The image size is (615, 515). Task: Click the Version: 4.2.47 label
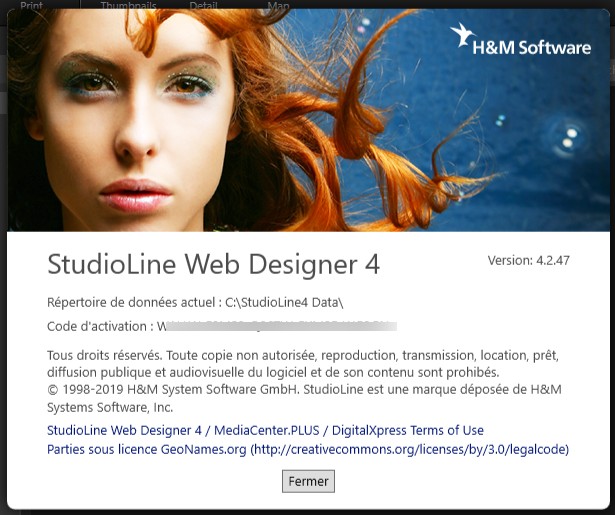pyautogui.click(x=528, y=260)
